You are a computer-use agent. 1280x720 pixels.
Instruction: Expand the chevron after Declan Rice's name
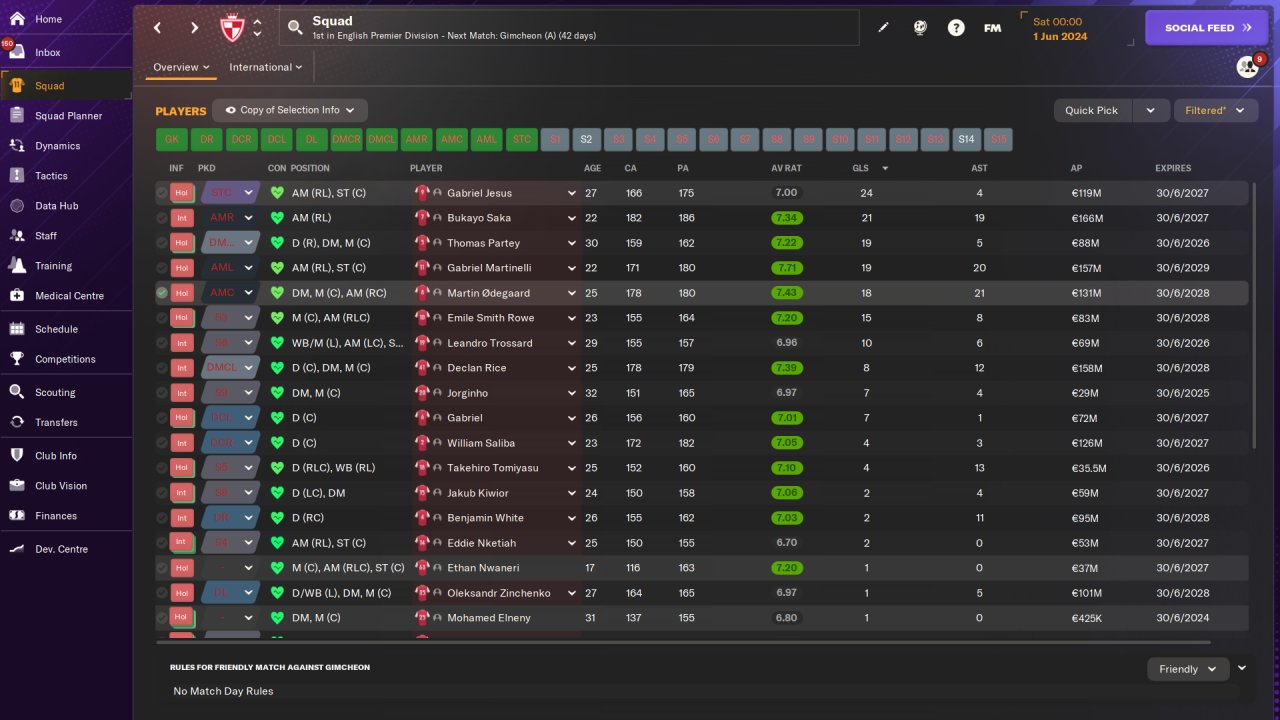pyautogui.click(x=572, y=368)
